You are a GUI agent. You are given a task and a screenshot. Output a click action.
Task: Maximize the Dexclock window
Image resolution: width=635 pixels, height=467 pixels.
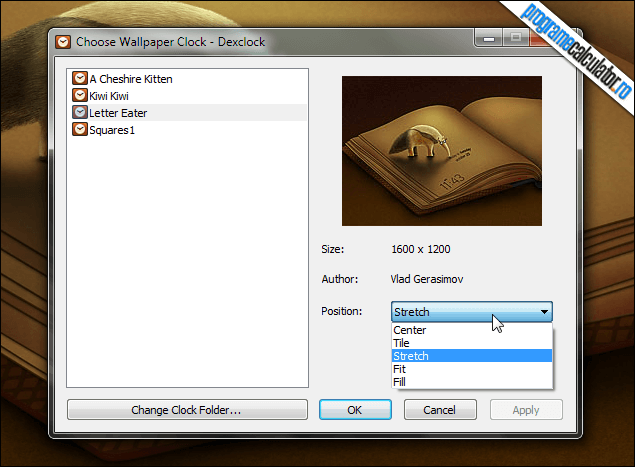[516, 38]
